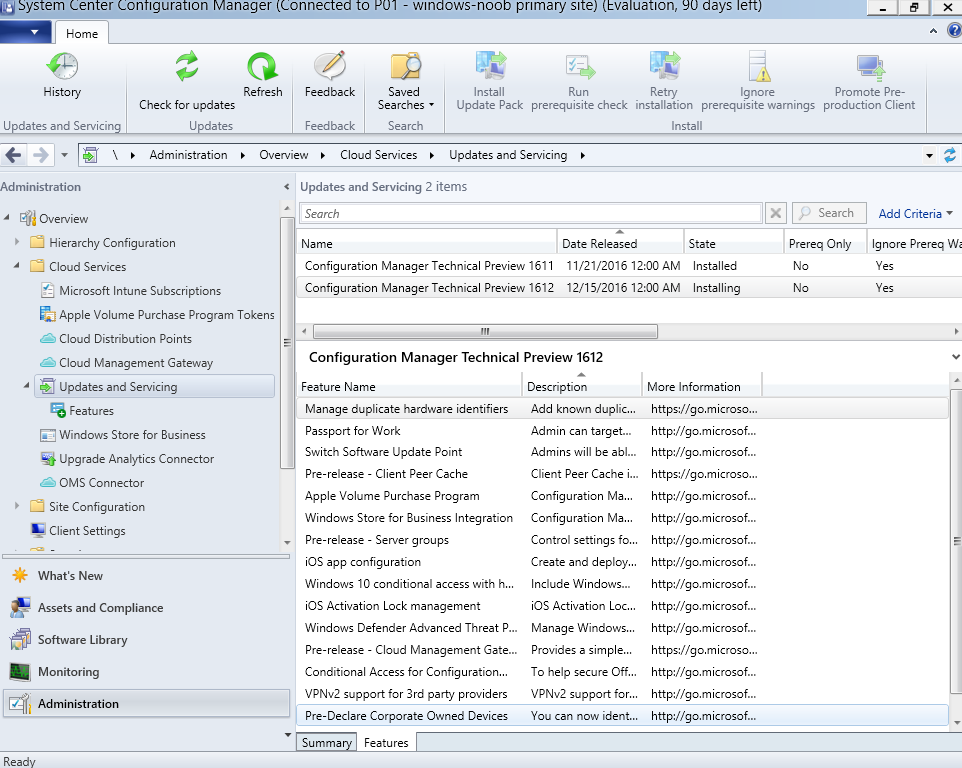
Task: Sort by the State column header
Action: [734, 244]
